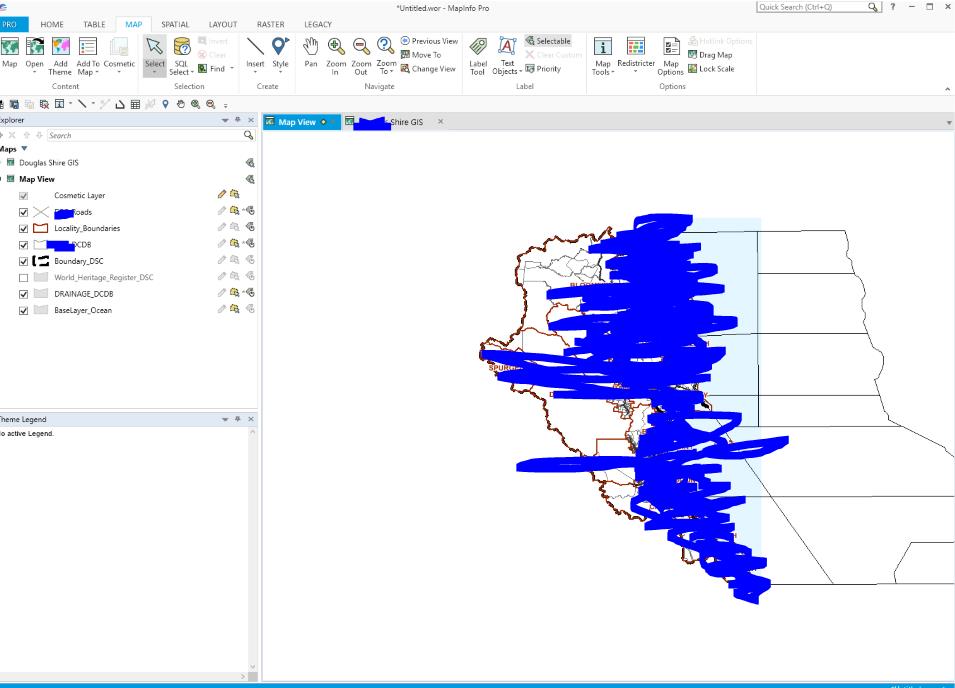
Task: Open Theme Legend panel options arrow
Action: tap(225, 419)
